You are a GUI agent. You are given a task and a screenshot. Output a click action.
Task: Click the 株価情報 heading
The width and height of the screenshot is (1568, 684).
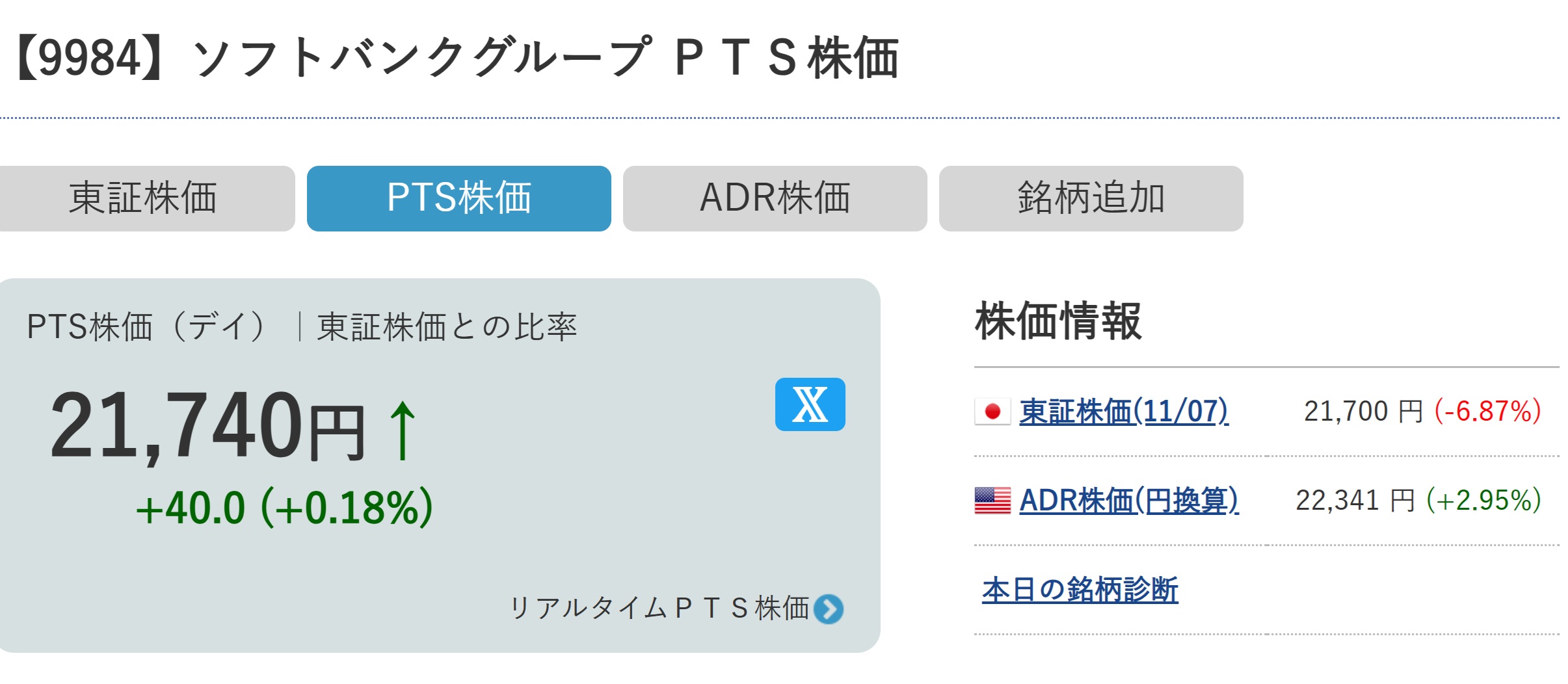tap(1057, 321)
